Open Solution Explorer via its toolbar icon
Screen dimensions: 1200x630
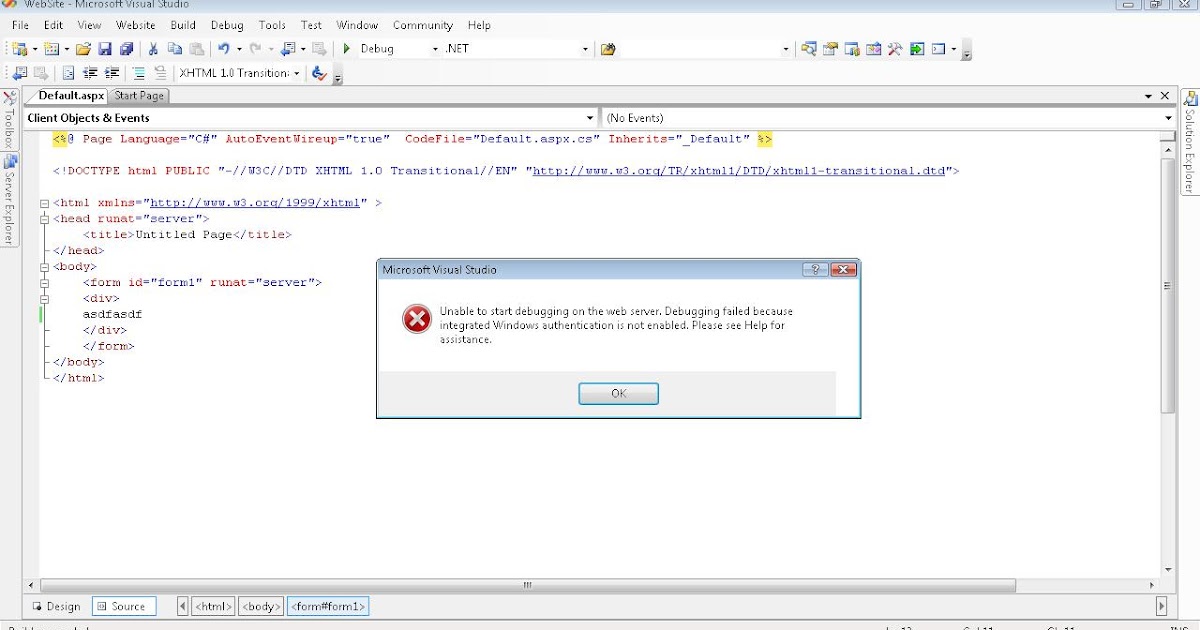click(810, 48)
